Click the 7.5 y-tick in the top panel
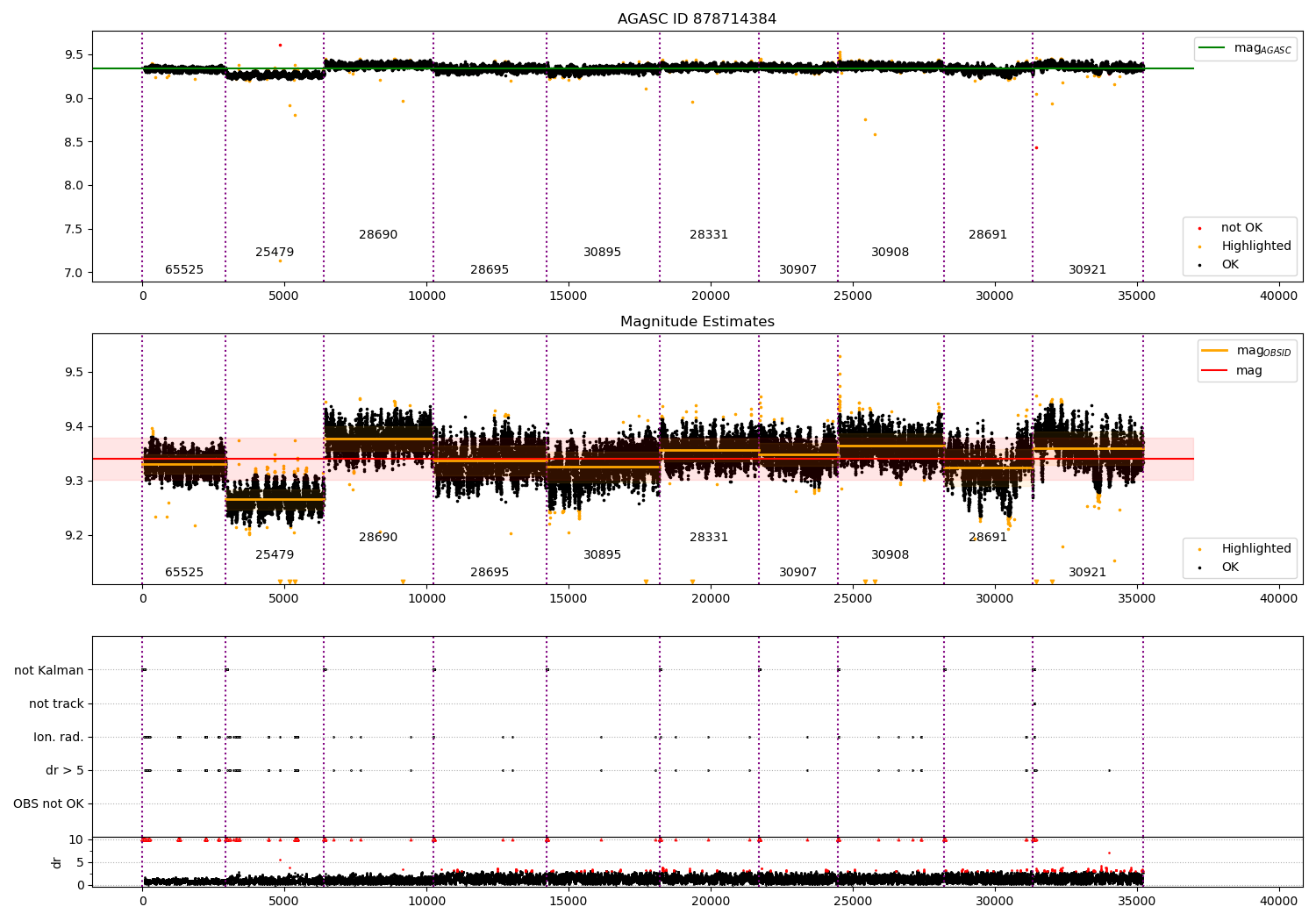 73,230
